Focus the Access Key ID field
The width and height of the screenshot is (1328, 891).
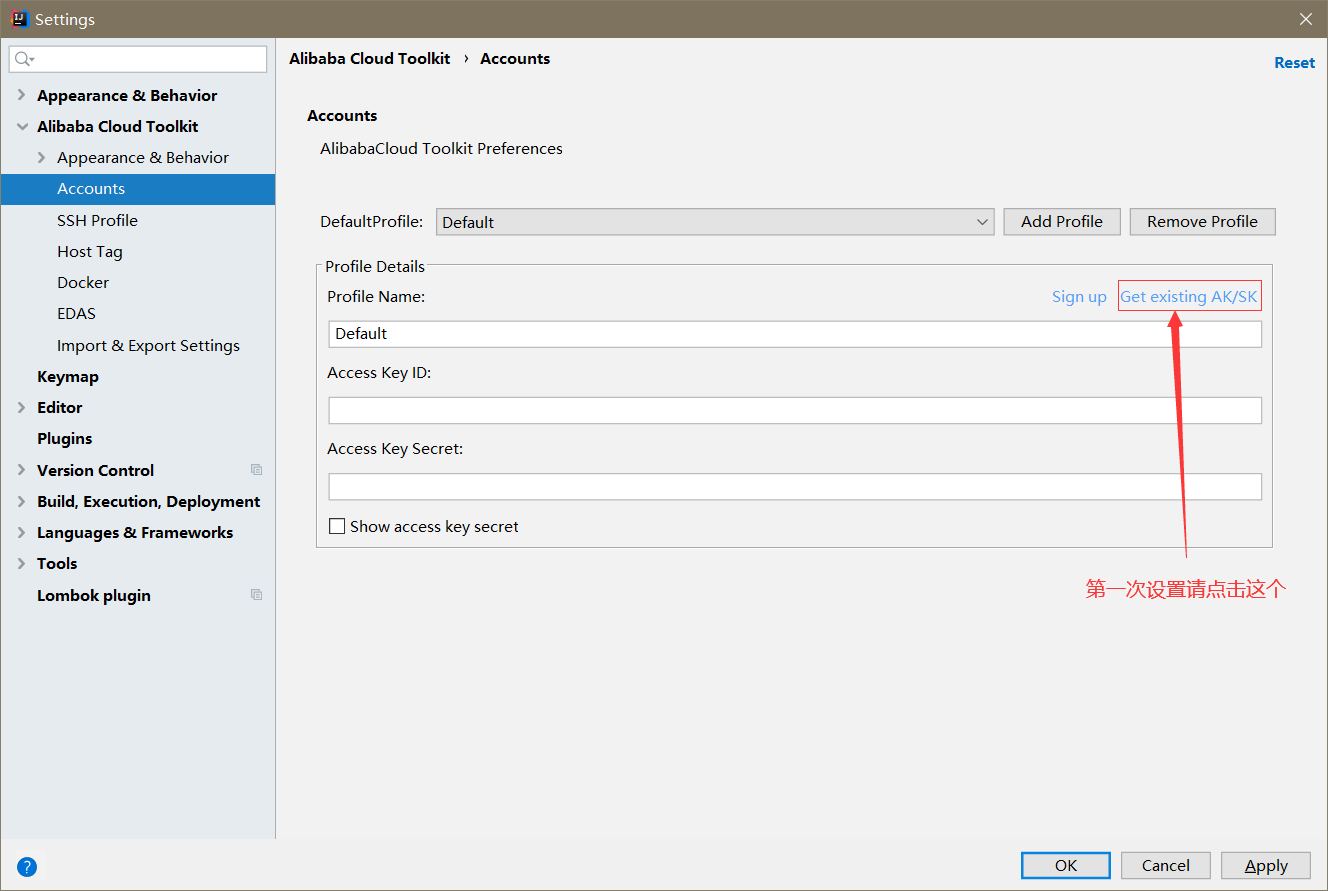click(795, 410)
